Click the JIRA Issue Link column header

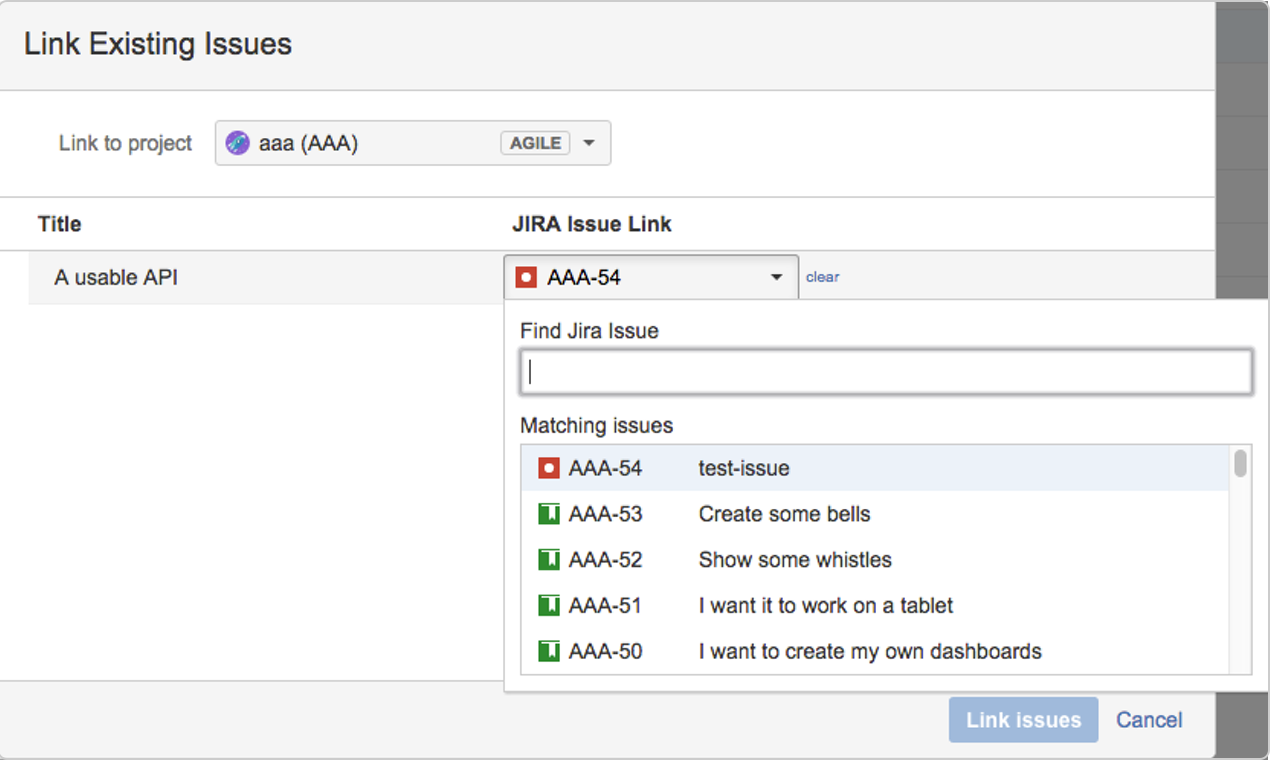tap(592, 224)
